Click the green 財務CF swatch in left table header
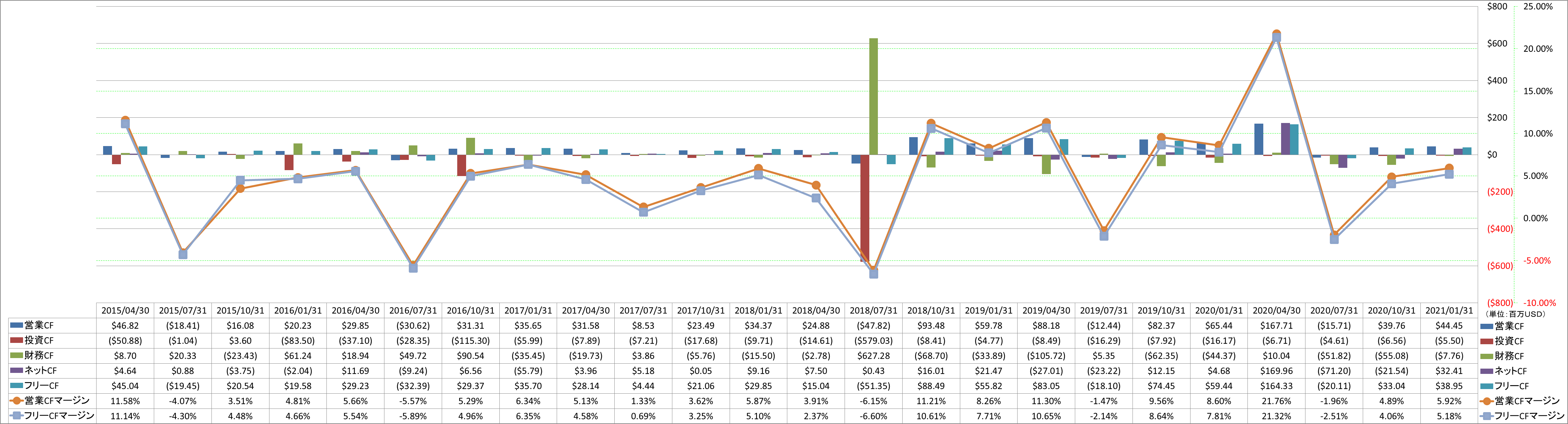The image size is (1568, 424). click(x=17, y=355)
